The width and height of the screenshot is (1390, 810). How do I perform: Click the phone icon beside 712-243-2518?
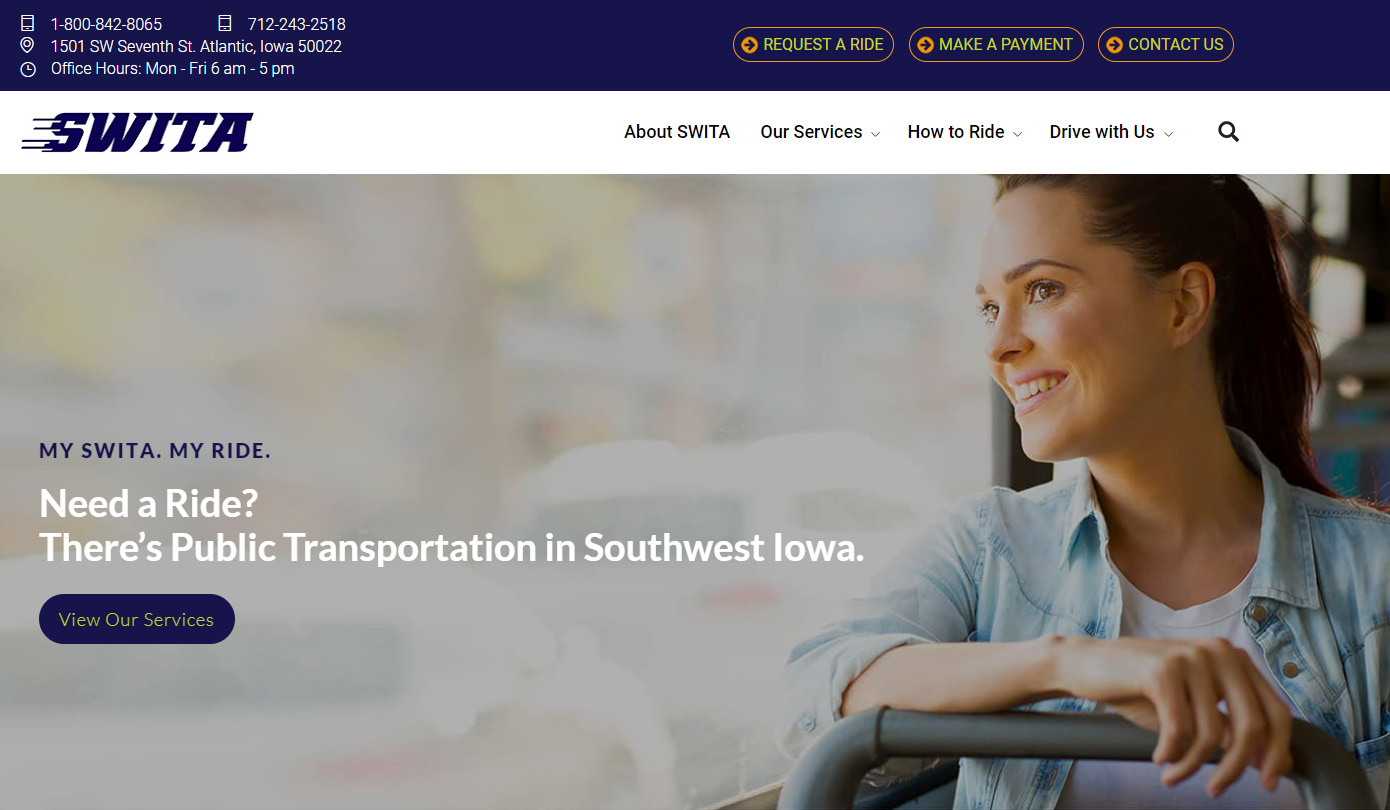(225, 23)
